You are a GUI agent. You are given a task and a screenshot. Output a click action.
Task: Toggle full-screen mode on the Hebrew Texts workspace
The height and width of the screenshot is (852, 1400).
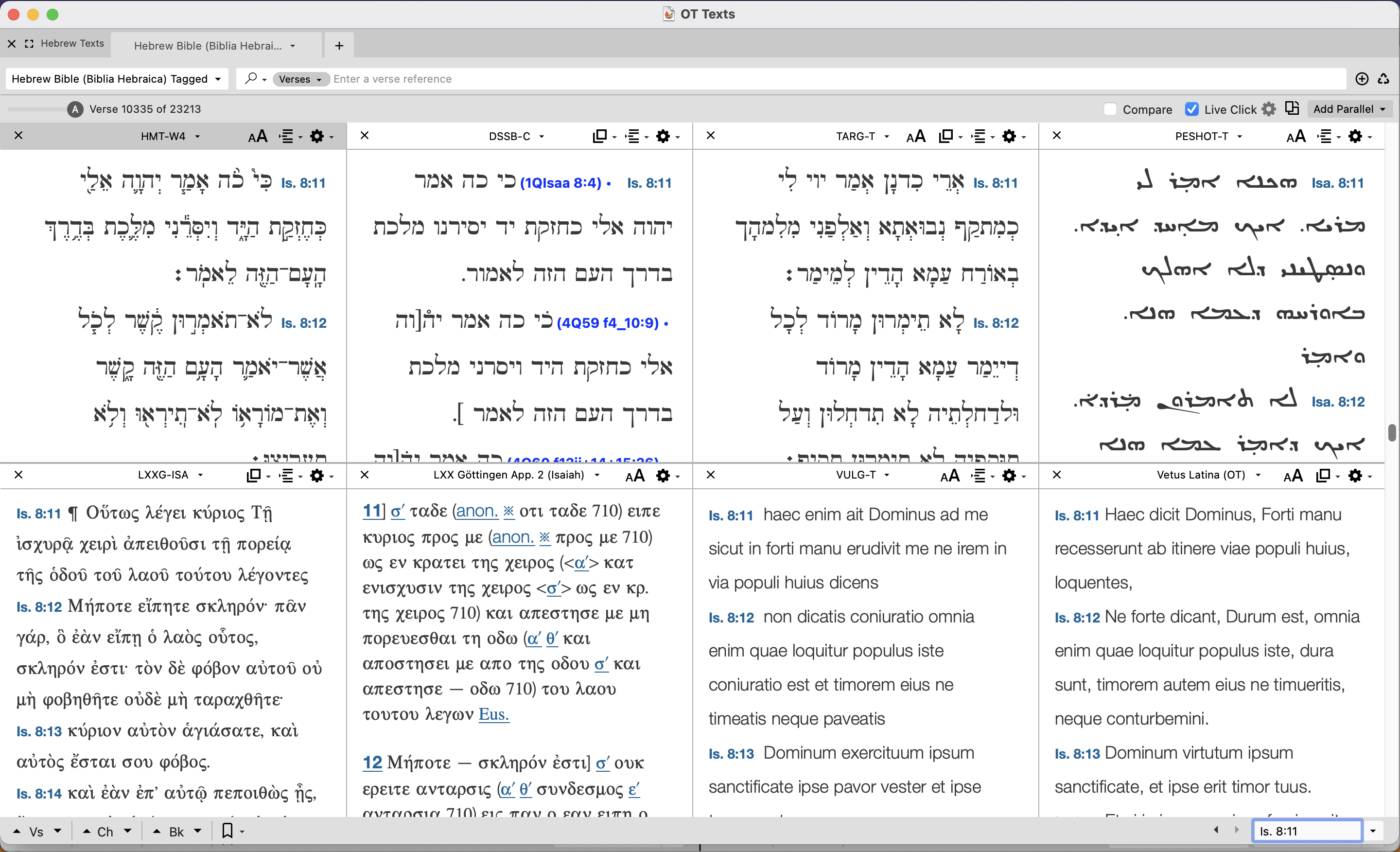tap(29, 44)
